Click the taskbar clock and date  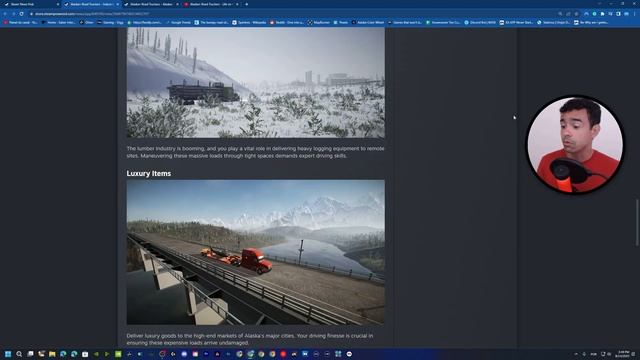point(623,354)
